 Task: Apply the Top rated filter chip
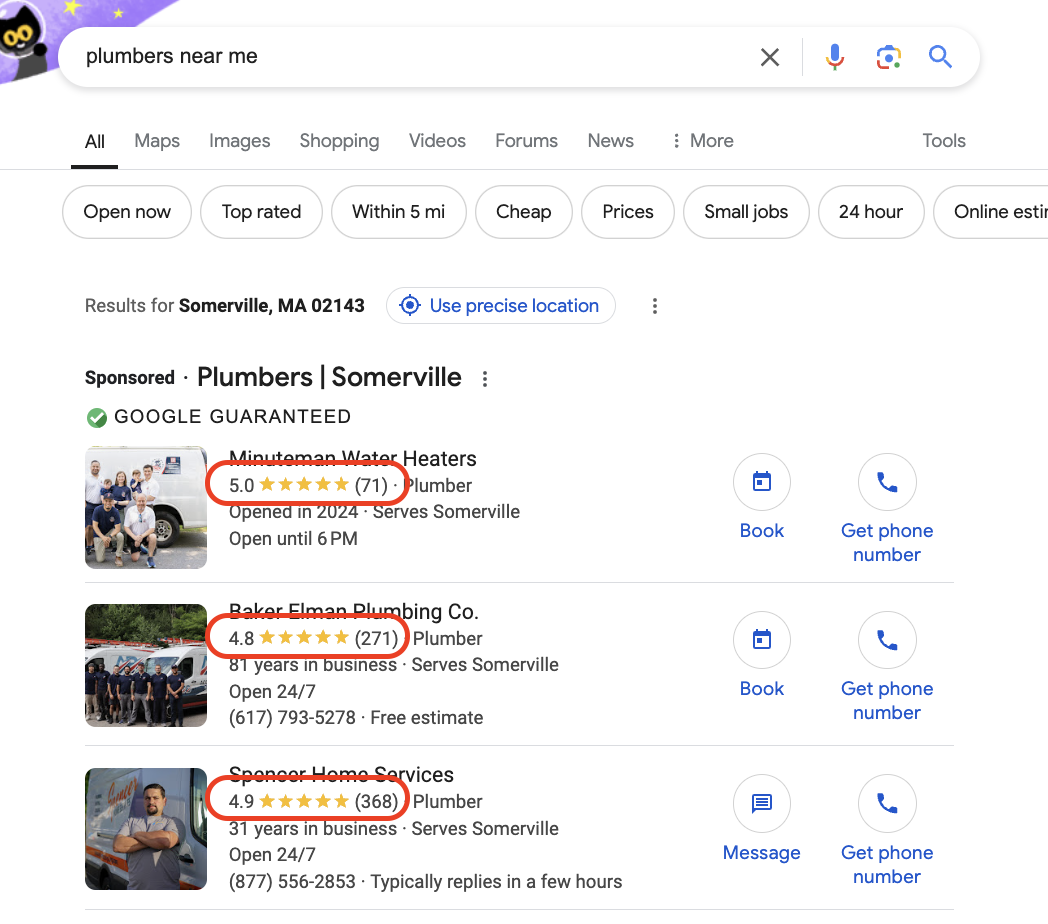coord(261,212)
